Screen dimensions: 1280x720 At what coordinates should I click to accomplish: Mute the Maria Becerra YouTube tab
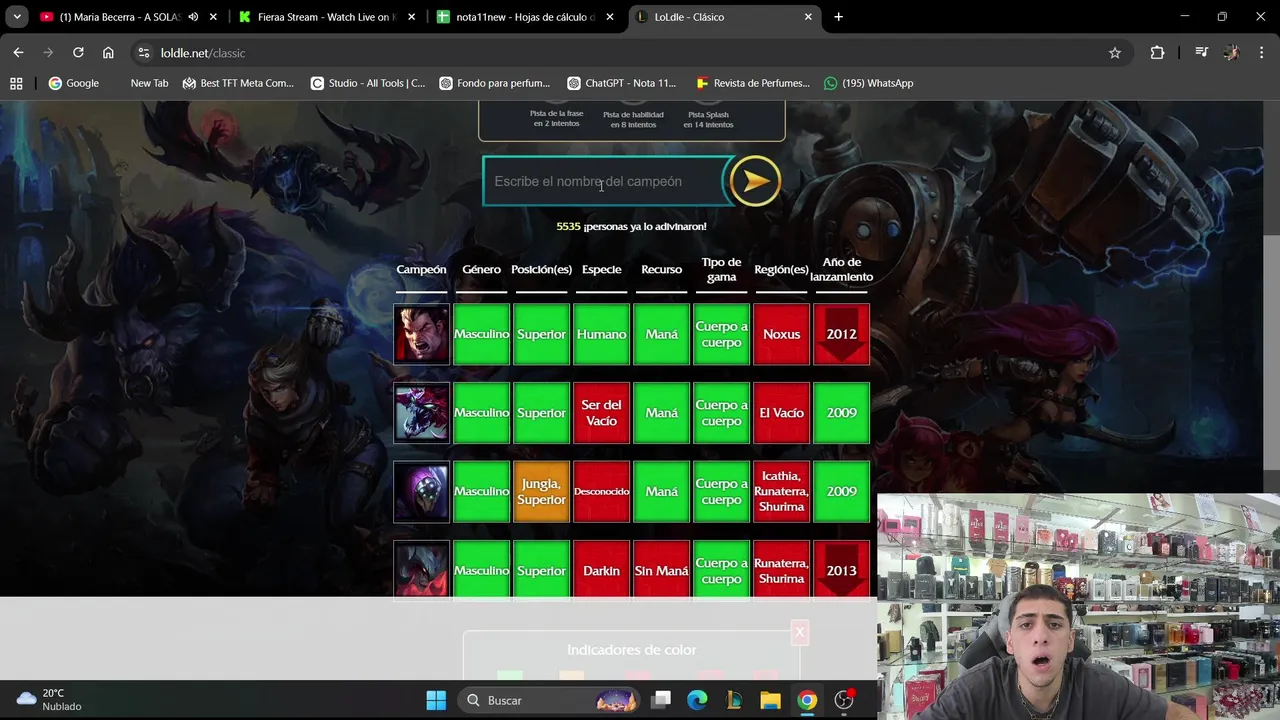coord(193,17)
